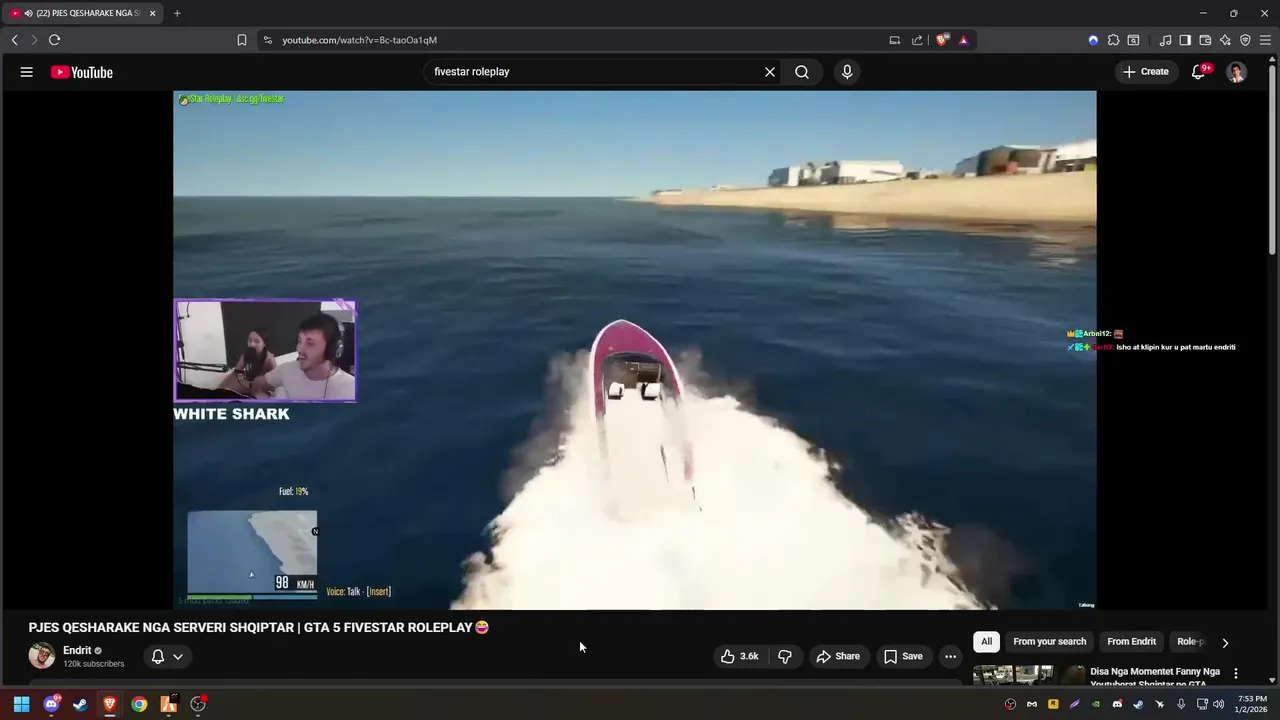Open the browser playlist music icon
The width and height of the screenshot is (1280, 720).
tap(1165, 40)
